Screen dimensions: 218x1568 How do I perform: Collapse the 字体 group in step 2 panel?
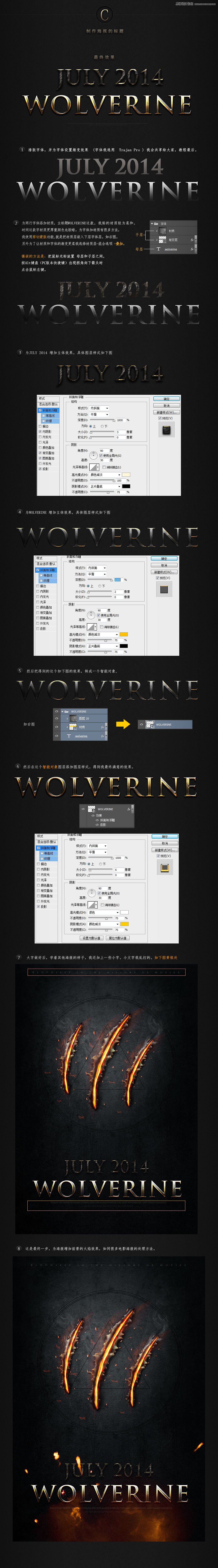pos(152,224)
